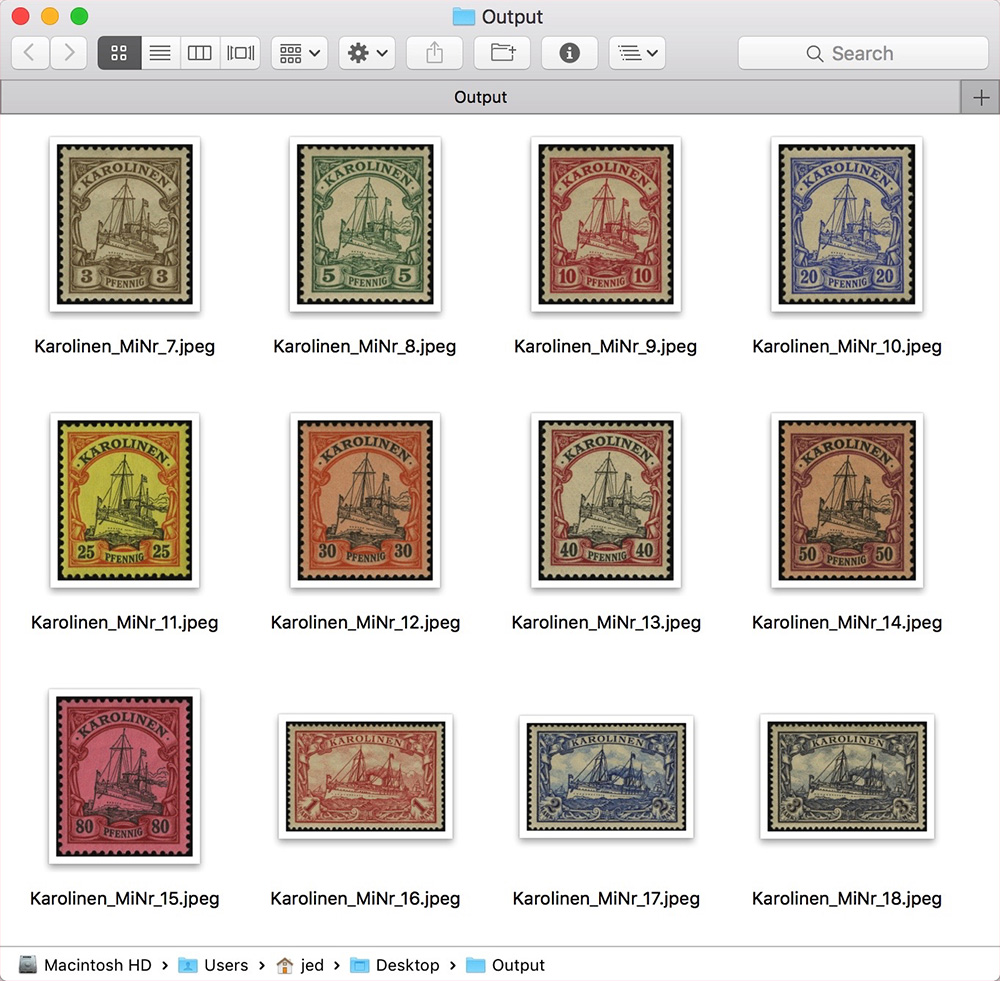Go forward with the right arrow button
Screen dimensions: 1000x981
[68, 52]
